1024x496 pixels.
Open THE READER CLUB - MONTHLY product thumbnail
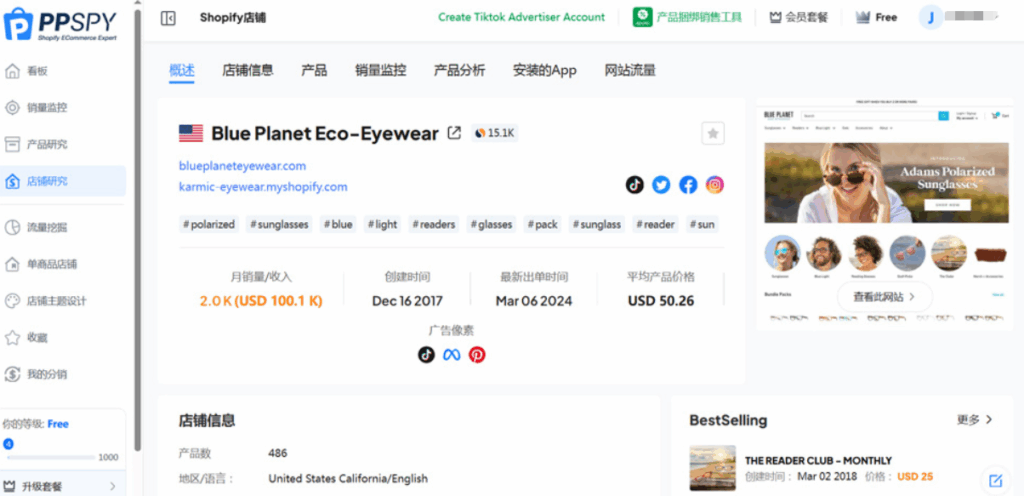[712, 468]
